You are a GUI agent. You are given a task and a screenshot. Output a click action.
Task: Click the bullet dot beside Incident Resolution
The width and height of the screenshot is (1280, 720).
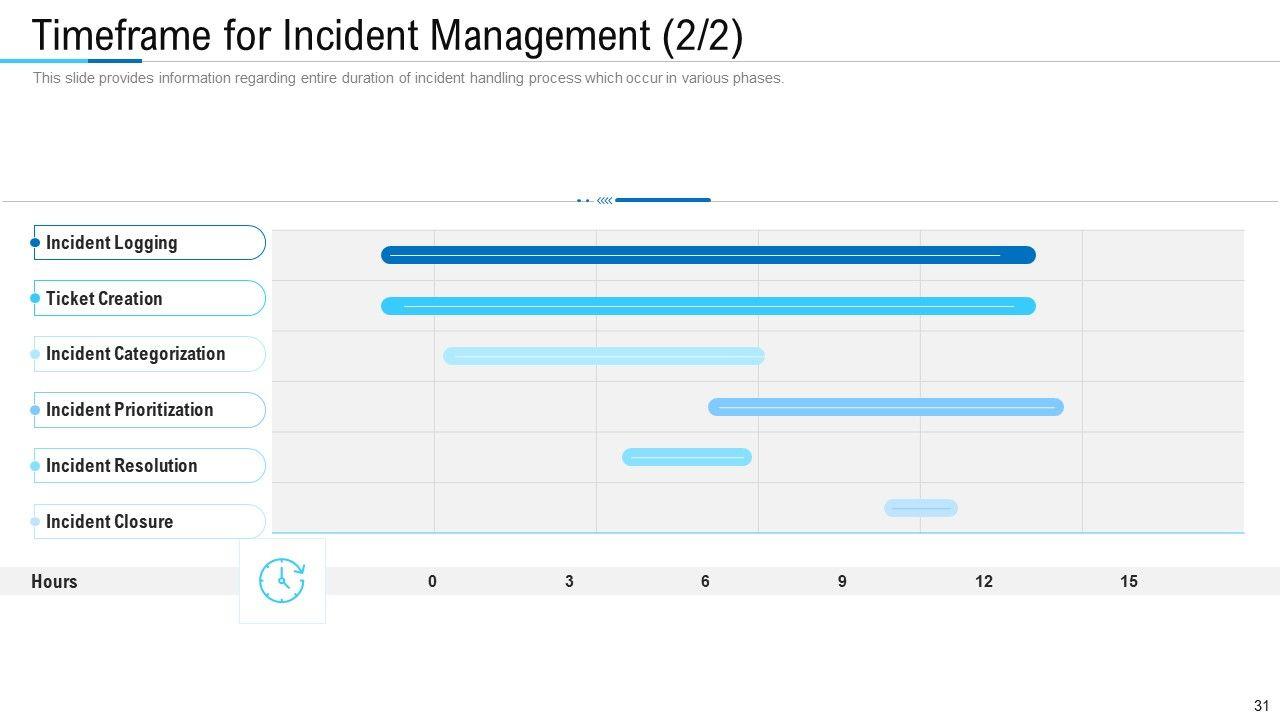point(35,466)
